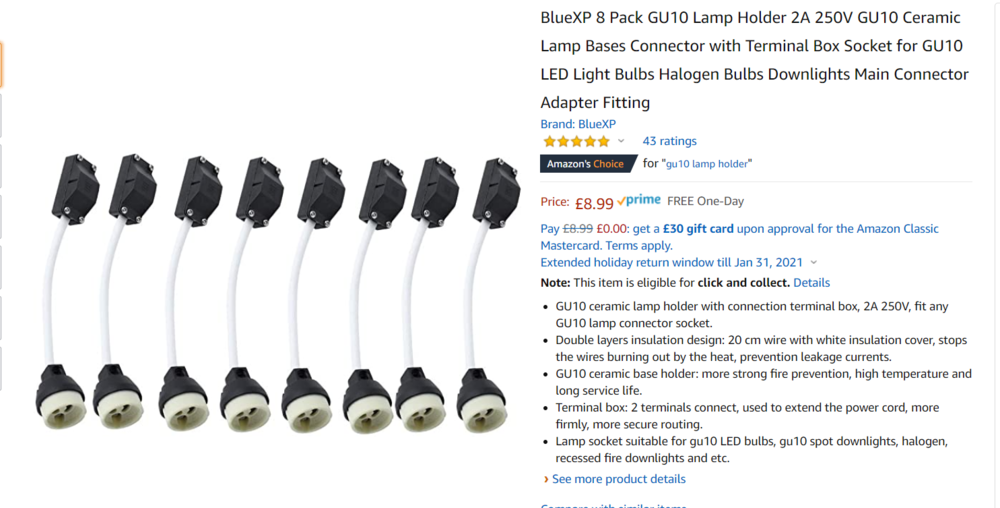Select the second image thumbnail on left edge
Viewport: 1000px width, 508px height.
(x=1, y=115)
